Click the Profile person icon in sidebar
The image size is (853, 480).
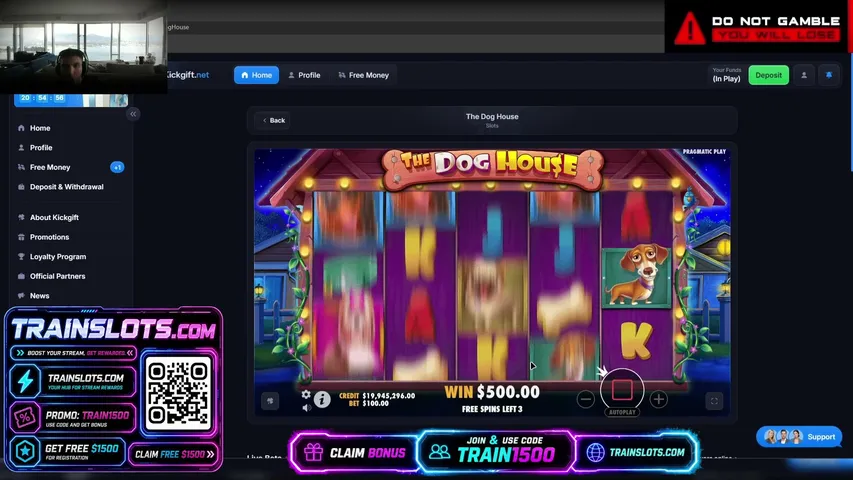[21, 147]
